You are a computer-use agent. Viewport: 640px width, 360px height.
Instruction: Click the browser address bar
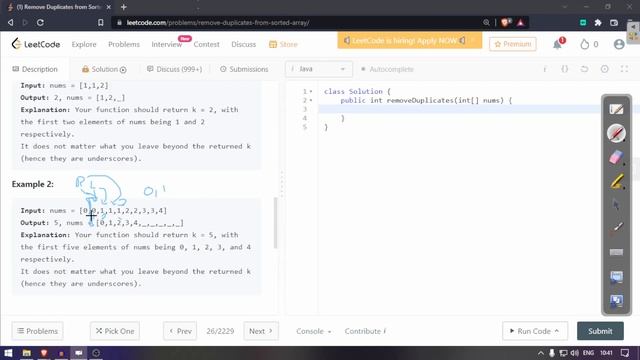pos(296,22)
